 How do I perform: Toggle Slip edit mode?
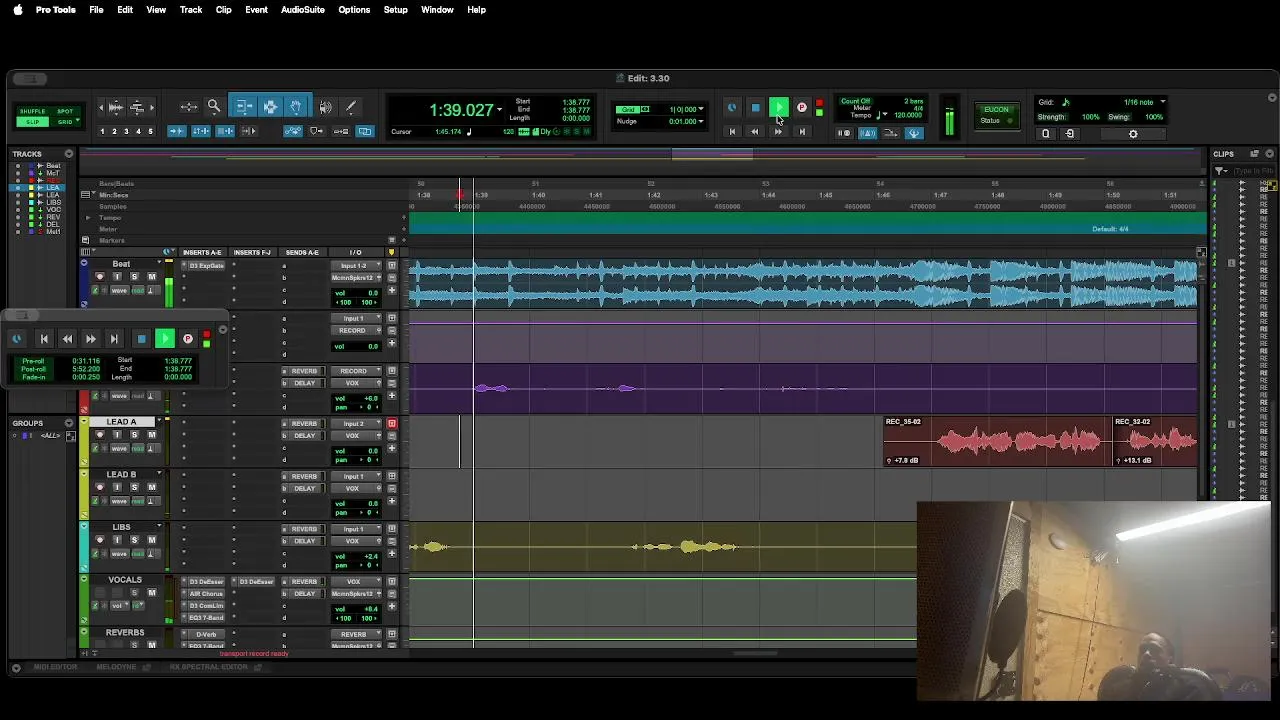coord(33,122)
